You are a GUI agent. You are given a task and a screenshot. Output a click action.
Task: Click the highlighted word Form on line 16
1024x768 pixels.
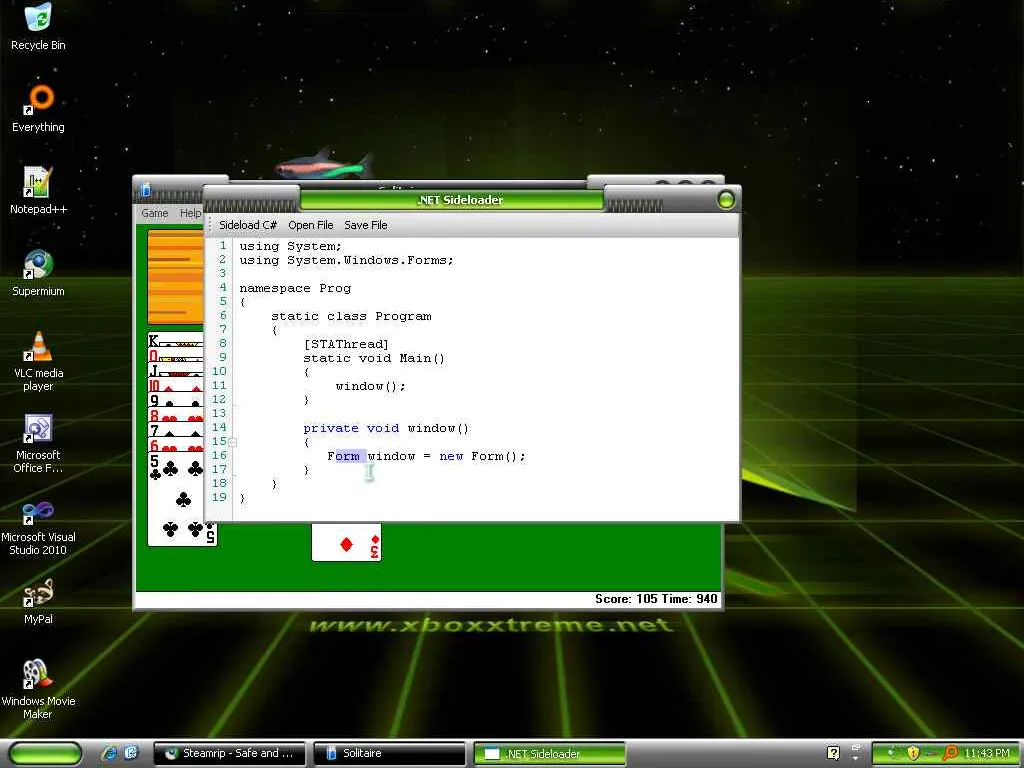tap(344, 456)
